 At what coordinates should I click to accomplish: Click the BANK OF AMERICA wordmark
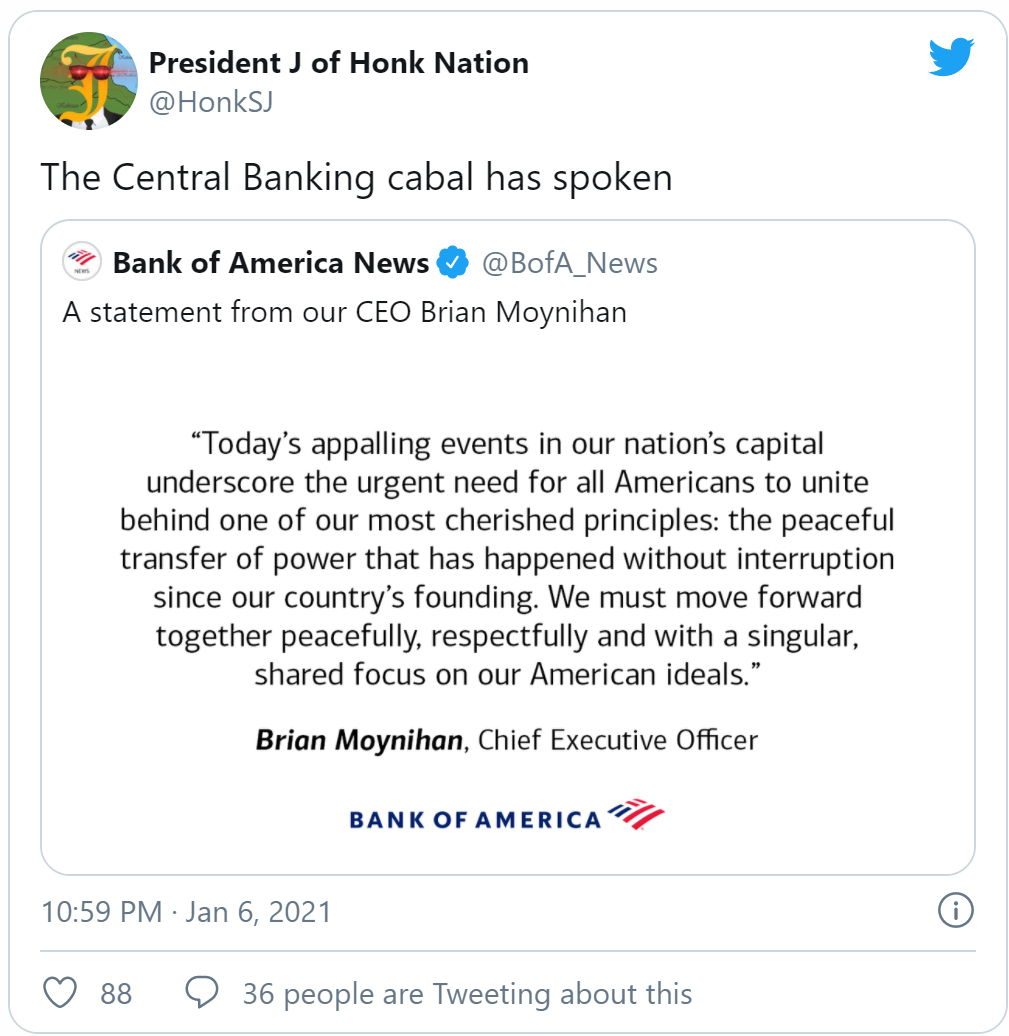[475, 820]
